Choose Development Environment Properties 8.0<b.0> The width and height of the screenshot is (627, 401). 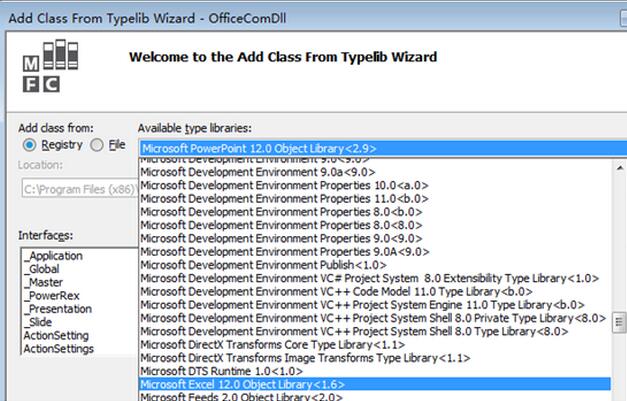coord(375,211)
